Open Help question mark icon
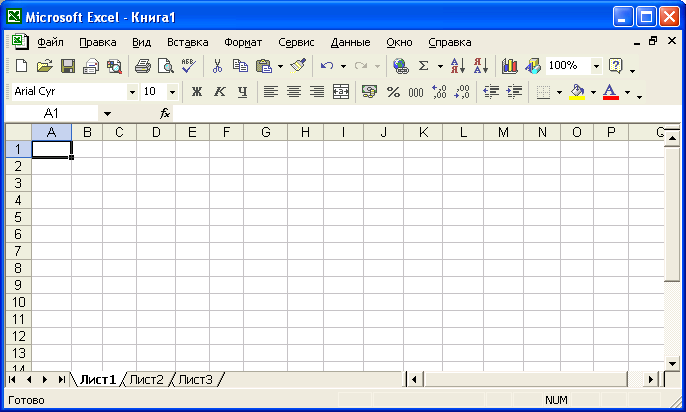 click(x=616, y=66)
